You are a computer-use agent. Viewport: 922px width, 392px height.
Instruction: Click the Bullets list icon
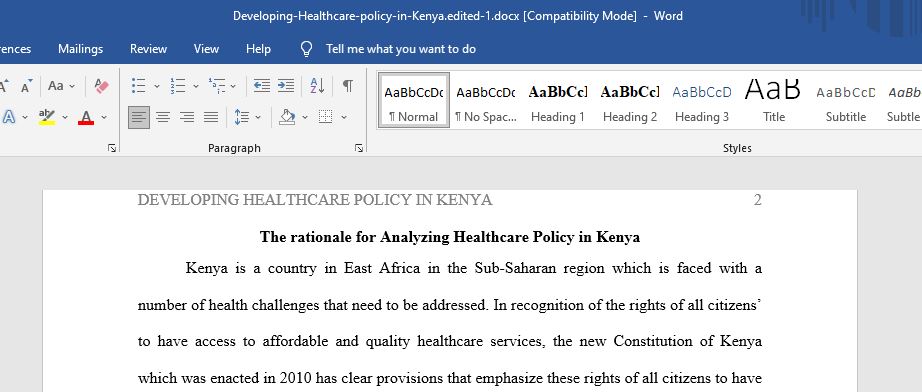(x=139, y=86)
